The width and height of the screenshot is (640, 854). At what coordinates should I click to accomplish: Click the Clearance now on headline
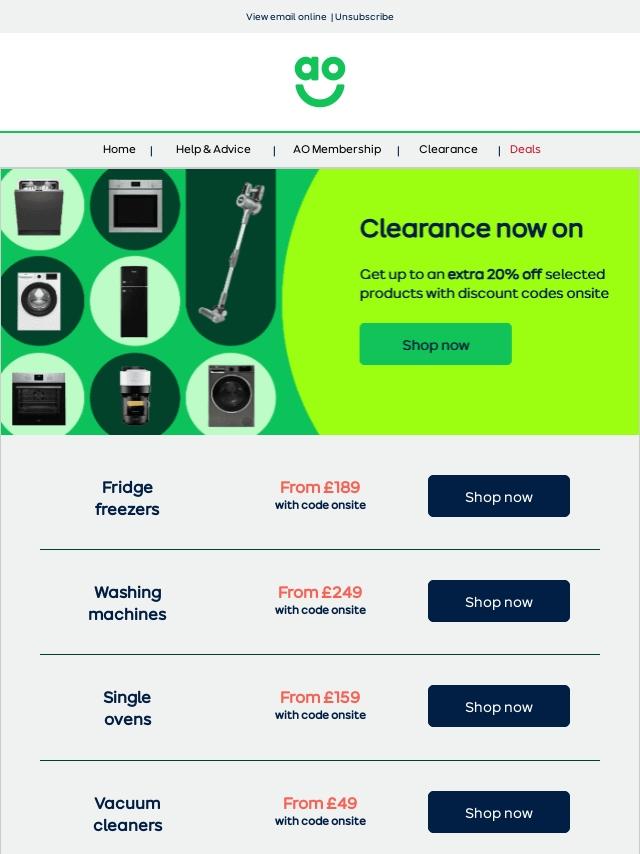click(x=471, y=229)
